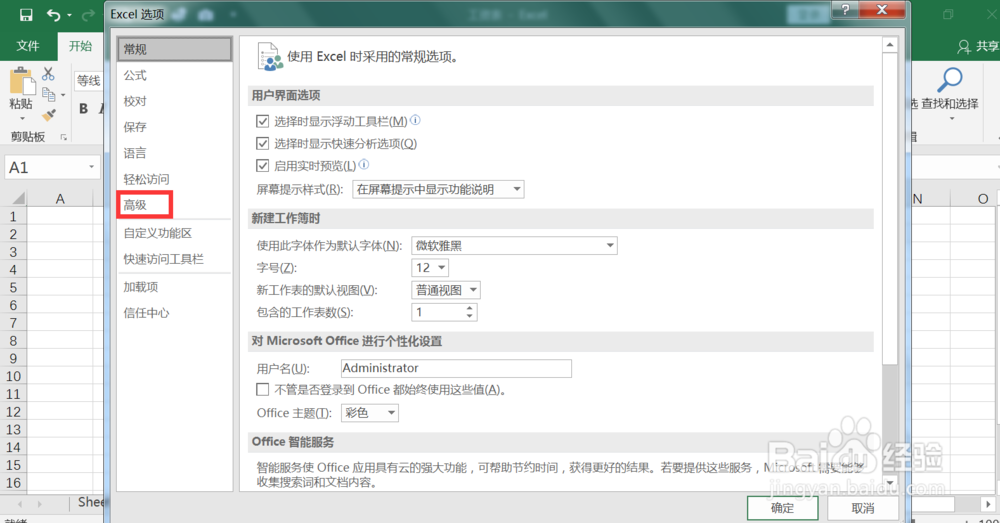
Task: Click the Undo arrow icon
Action: [54, 15]
